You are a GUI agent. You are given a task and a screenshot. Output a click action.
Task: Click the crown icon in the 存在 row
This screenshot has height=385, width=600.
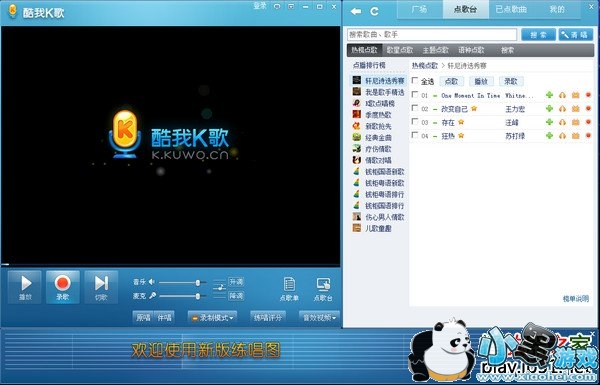576,122
